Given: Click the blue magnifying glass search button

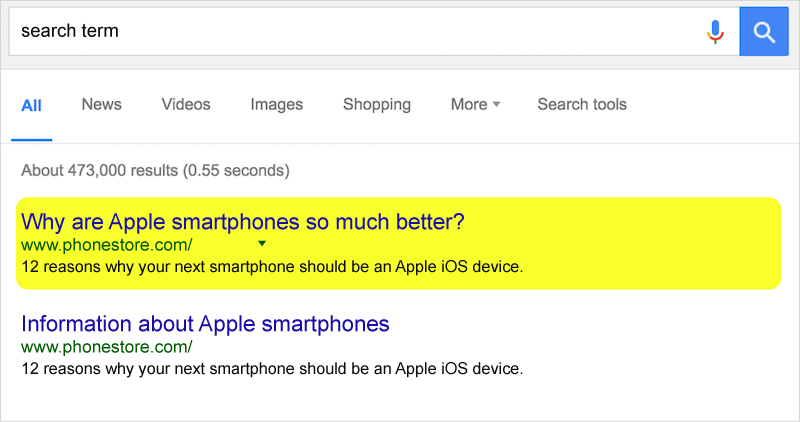Looking at the screenshot, I should (764, 32).
